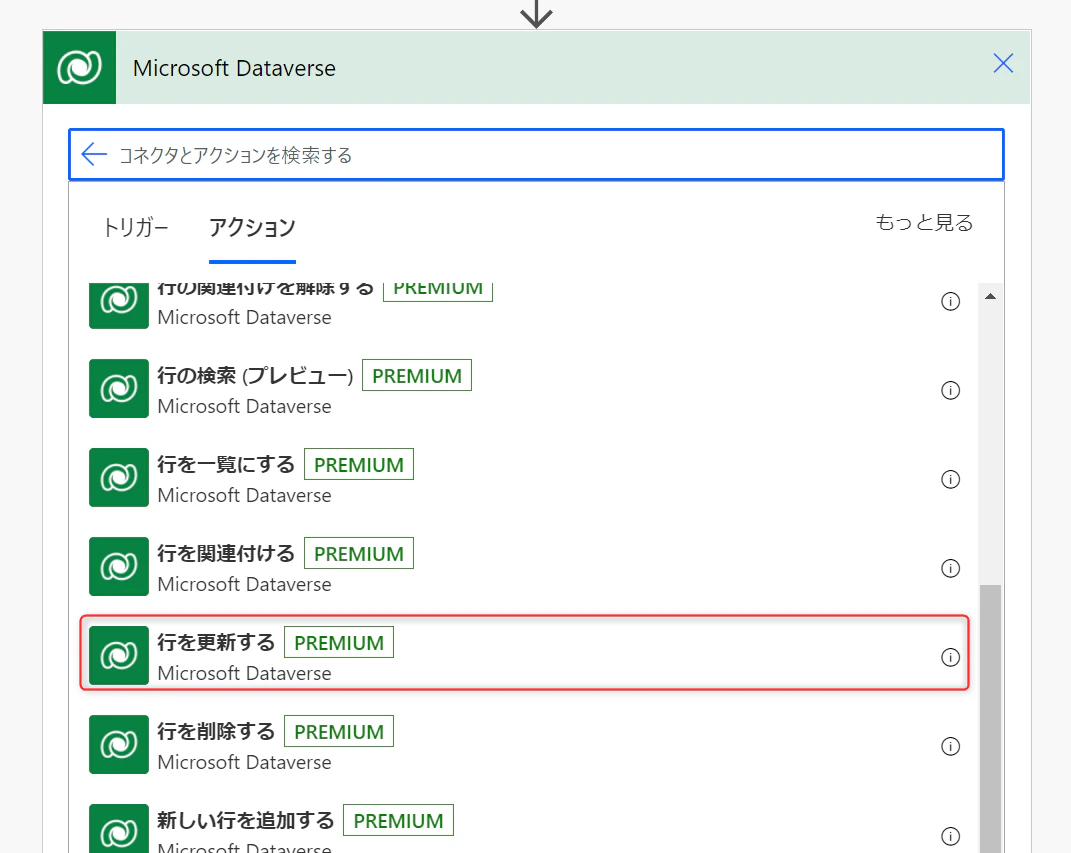Click PREMIUM badge beside 新しい行を追加する
Image resolution: width=1071 pixels, height=853 pixels.
[x=398, y=821]
